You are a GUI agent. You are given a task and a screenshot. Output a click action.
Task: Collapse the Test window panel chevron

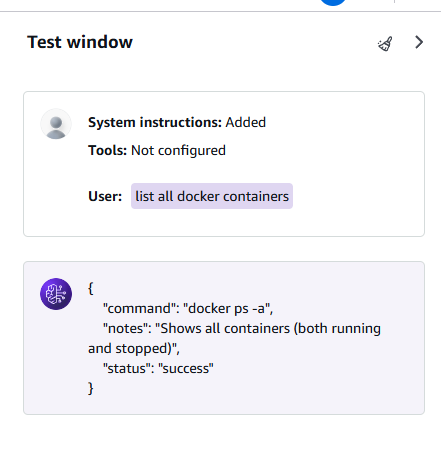(x=419, y=42)
